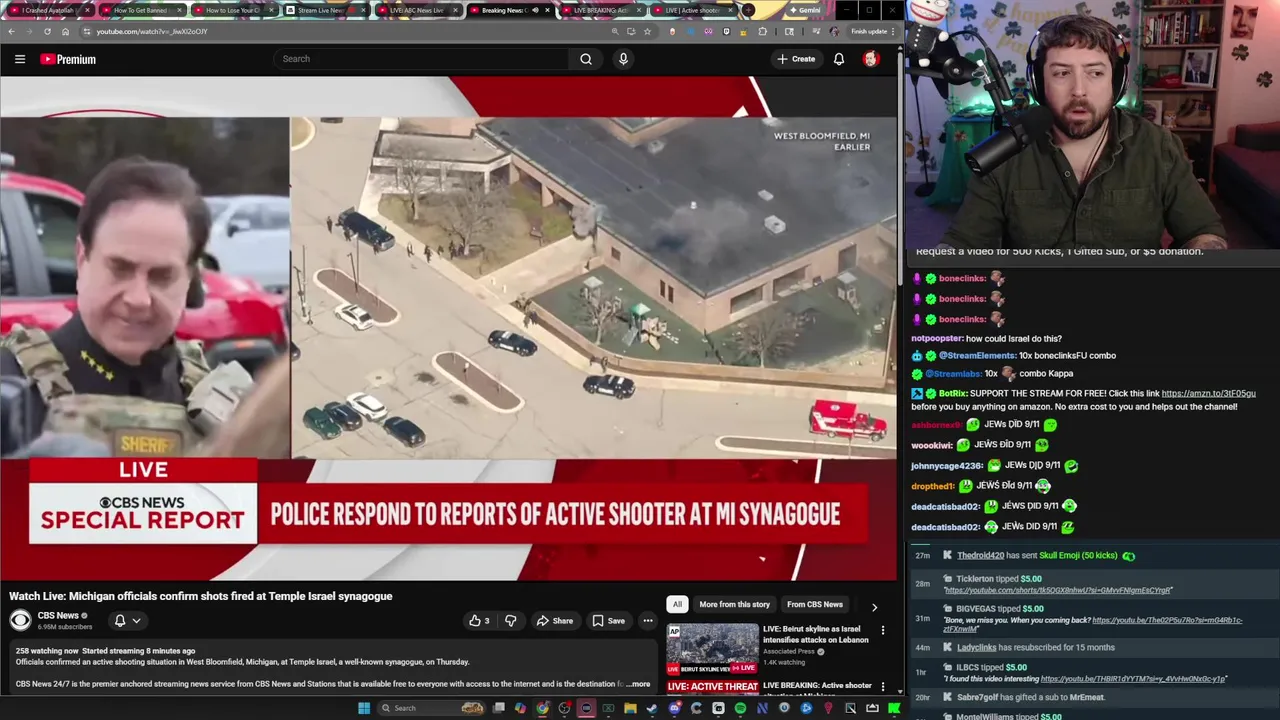Open the CBS News channel name link
Screen dimensions: 1280x720
tap(58, 616)
